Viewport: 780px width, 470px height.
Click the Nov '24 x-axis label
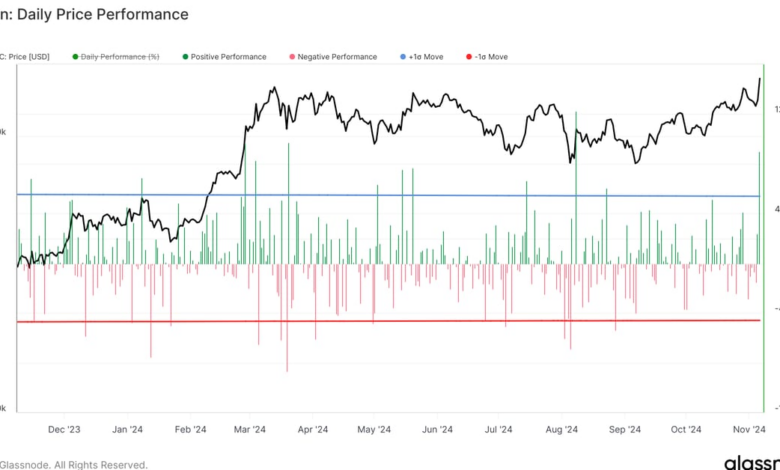tap(748, 430)
